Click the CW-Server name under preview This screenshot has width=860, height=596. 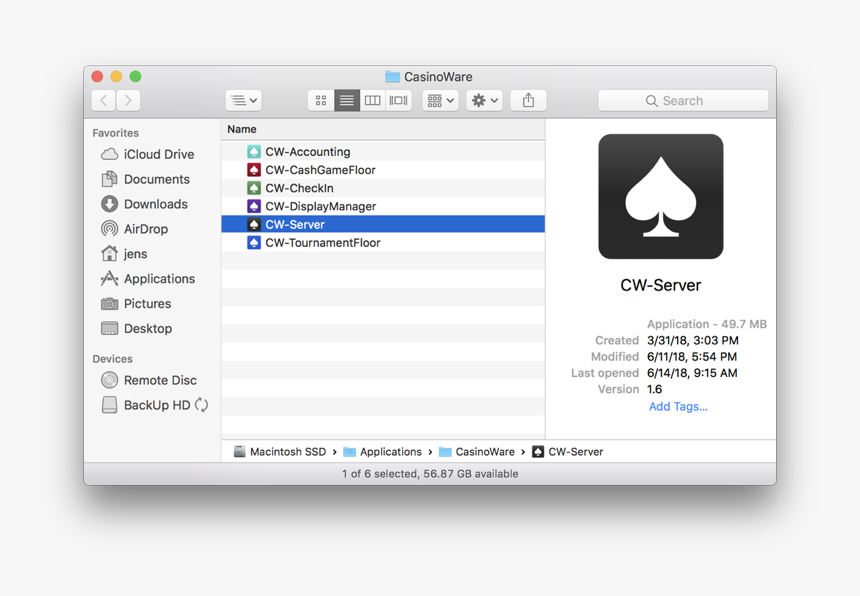point(660,285)
